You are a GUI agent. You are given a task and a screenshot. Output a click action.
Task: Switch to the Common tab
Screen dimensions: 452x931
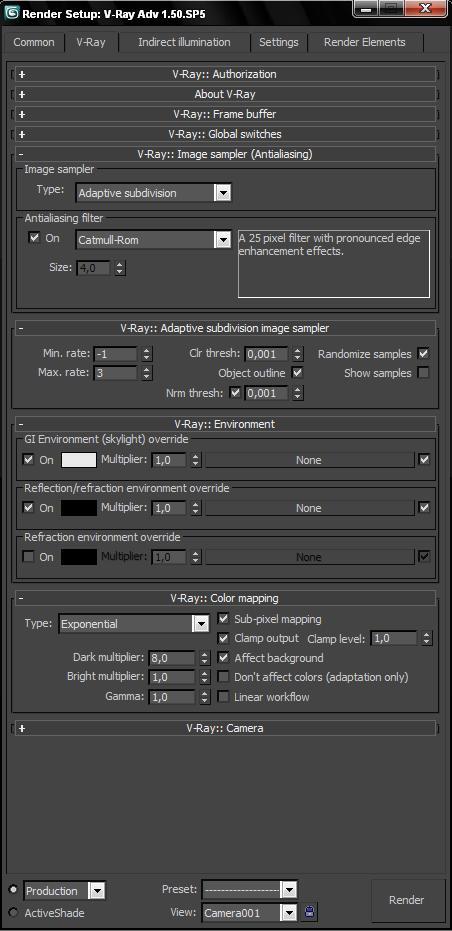pos(34,42)
